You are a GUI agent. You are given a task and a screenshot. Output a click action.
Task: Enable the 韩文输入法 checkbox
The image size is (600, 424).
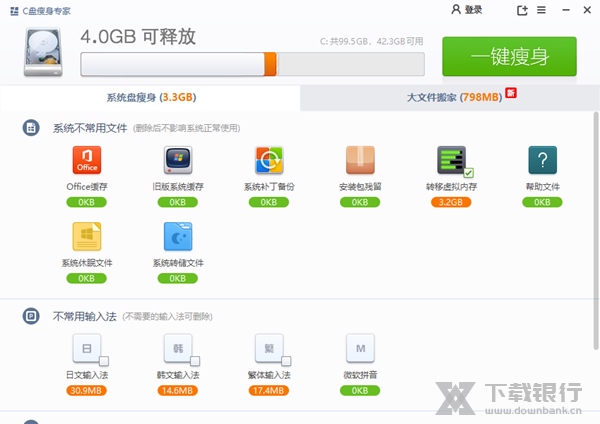pyautogui.click(x=195, y=361)
